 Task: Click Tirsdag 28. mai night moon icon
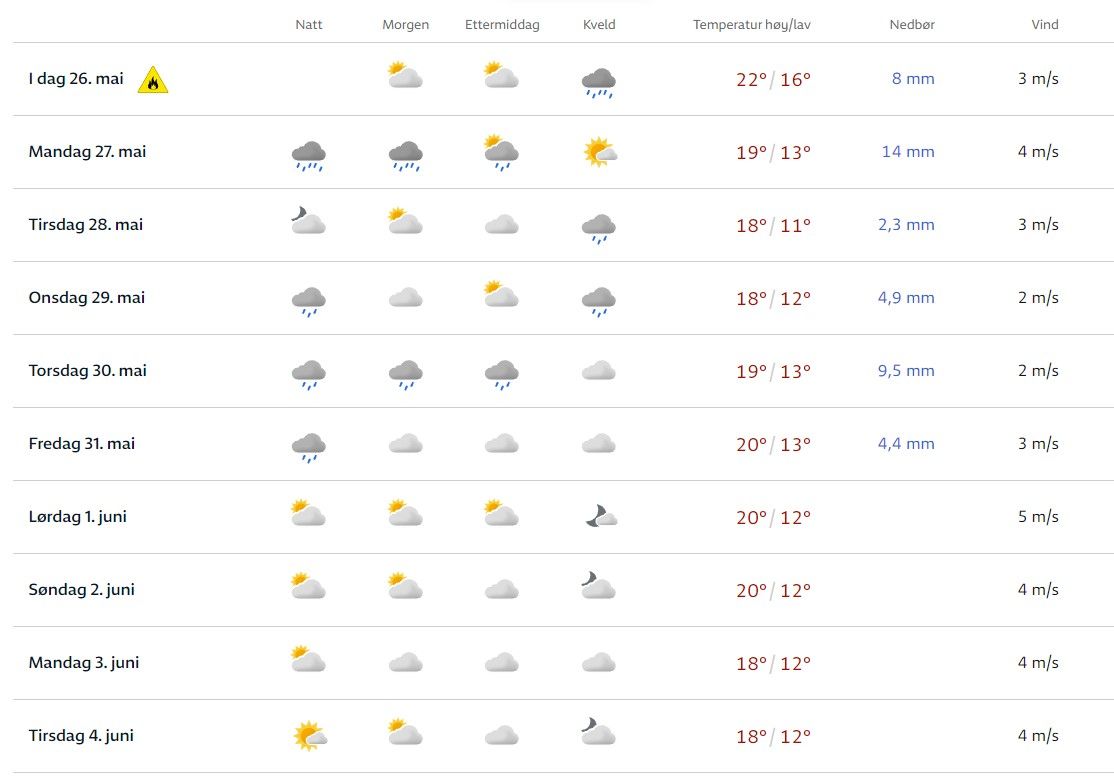pos(308,221)
